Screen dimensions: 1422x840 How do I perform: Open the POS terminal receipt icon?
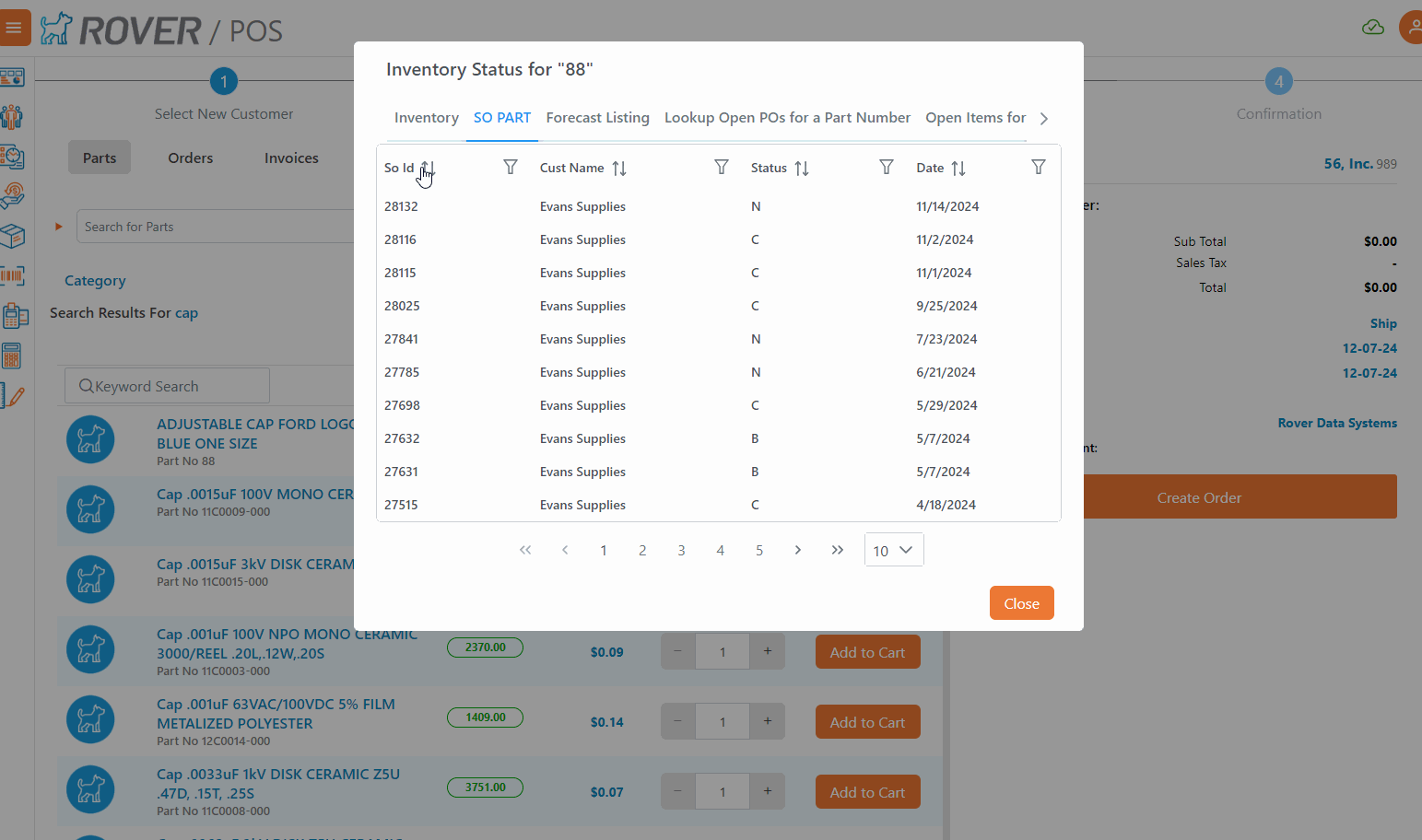pos(14,315)
